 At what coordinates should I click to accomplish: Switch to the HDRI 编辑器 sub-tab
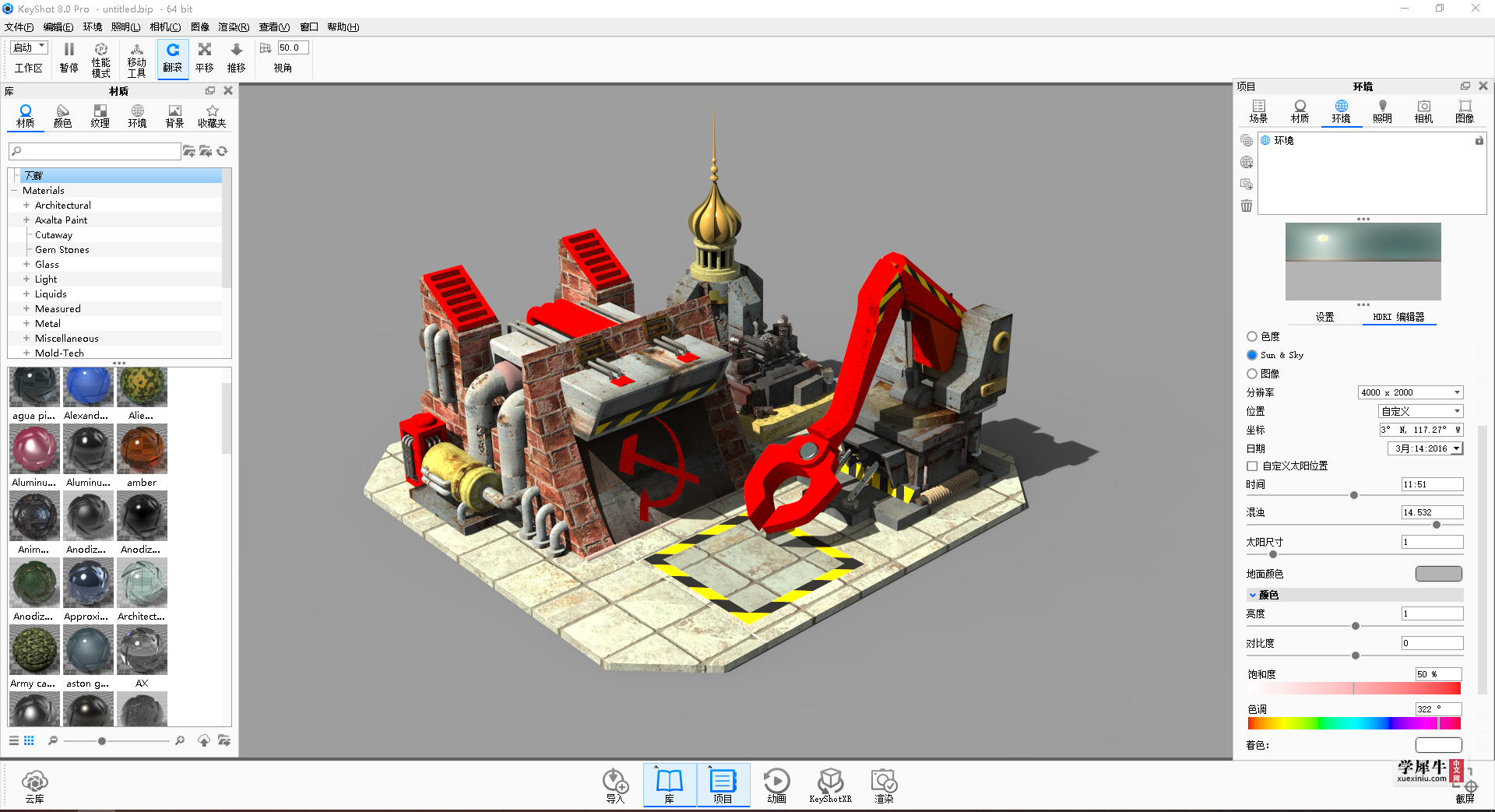click(1398, 317)
